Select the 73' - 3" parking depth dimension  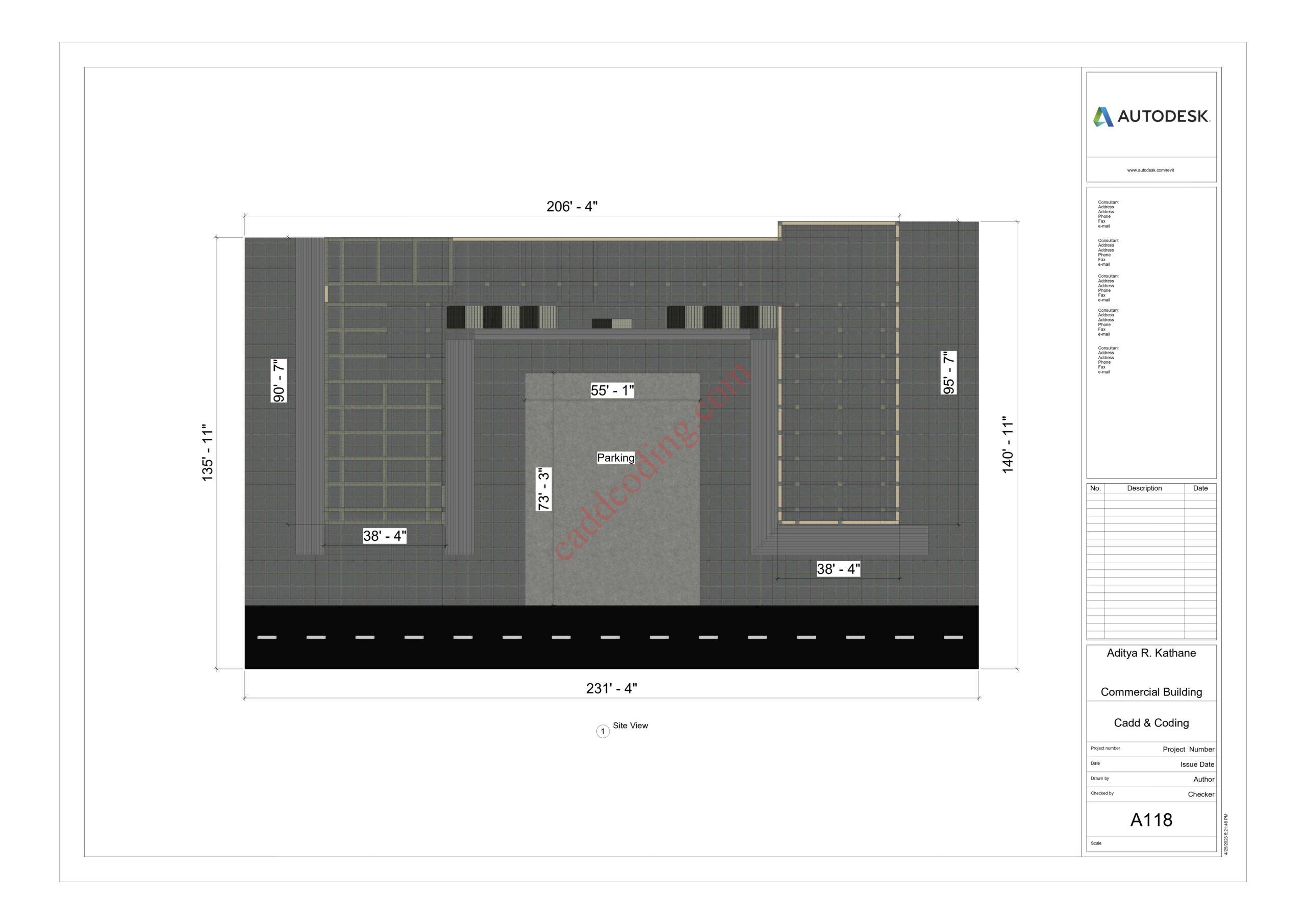(544, 489)
